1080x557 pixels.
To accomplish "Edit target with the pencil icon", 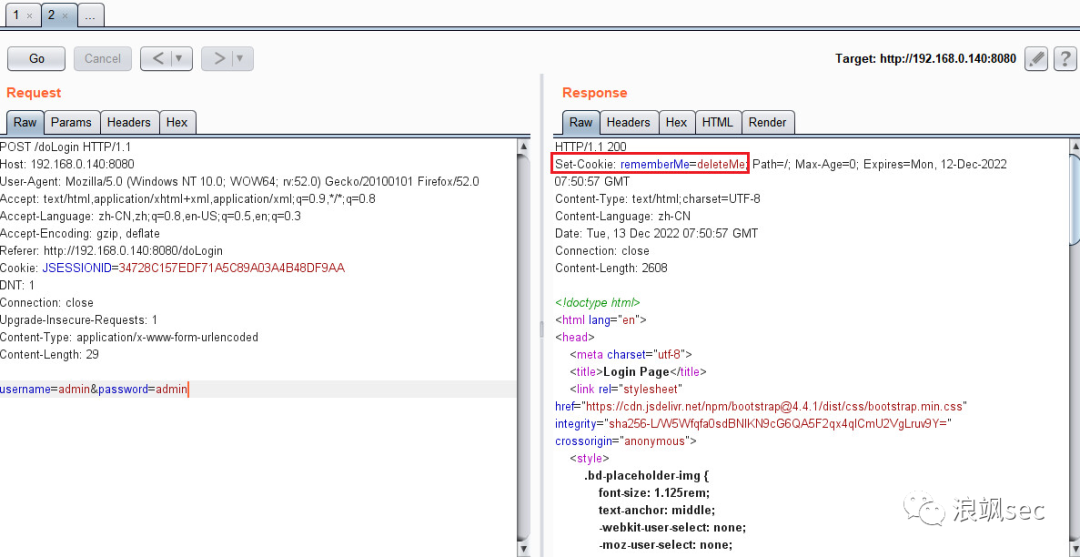I will tap(1035, 59).
